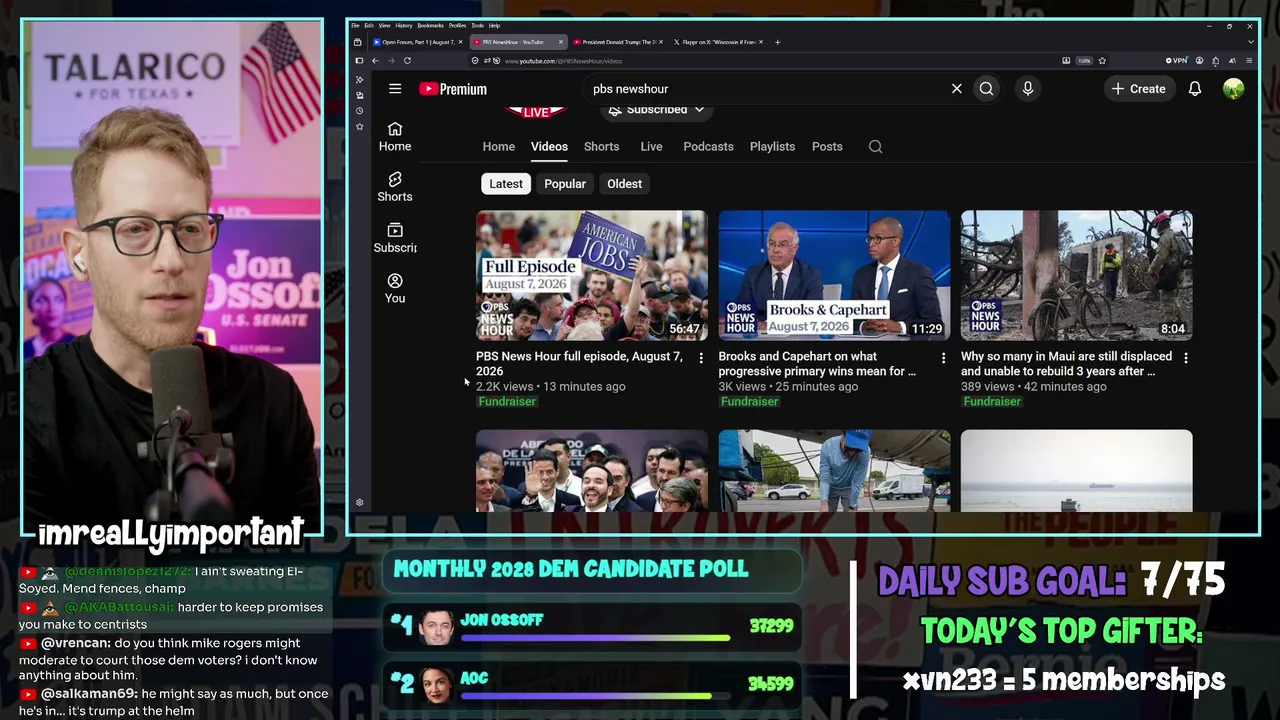Switch to the channel Home tab
This screenshot has height=720, width=1280.
pyautogui.click(x=499, y=147)
